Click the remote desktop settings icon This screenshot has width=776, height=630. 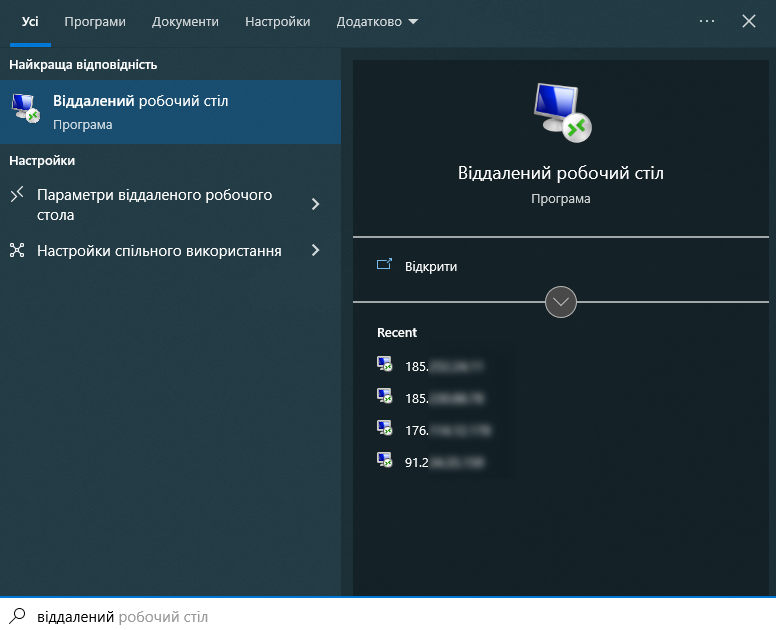pyautogui.click(x=17, y=194)
